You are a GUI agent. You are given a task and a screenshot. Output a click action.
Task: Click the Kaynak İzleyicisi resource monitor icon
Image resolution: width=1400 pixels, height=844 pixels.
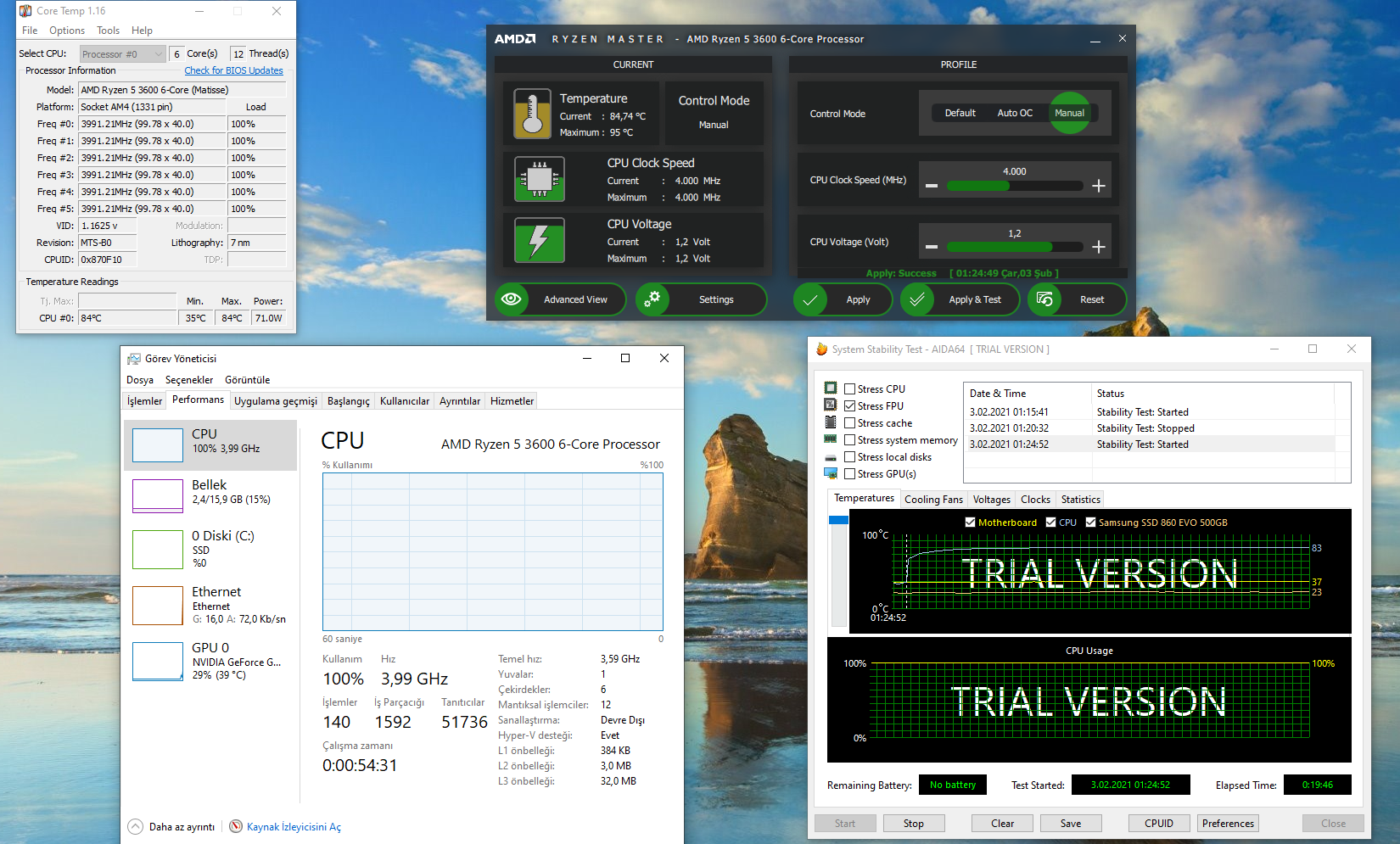tap(236, 826)
